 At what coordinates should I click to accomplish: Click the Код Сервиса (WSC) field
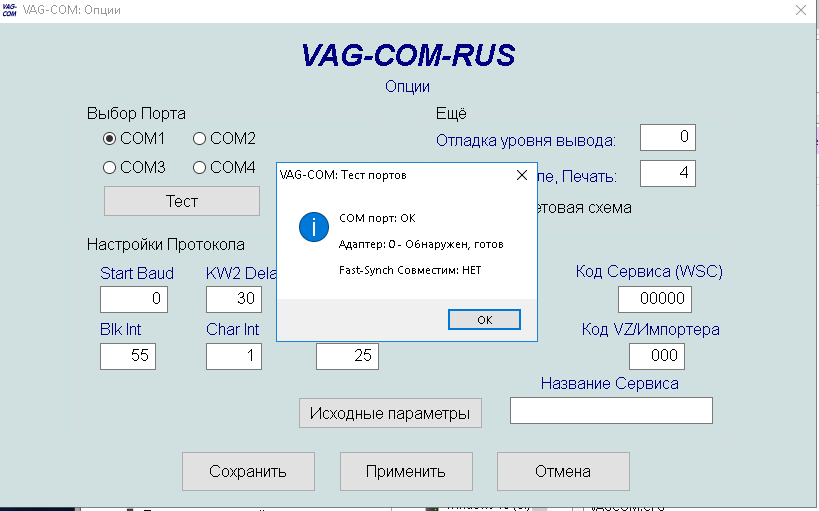[x=655, y=298]
